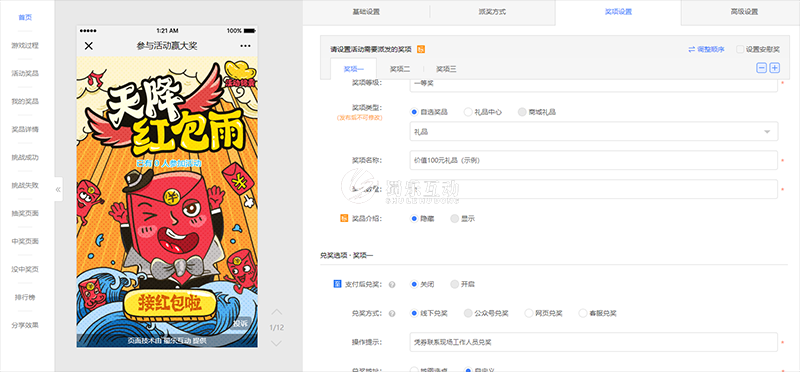
Task: Click the 调整顺序 link
Action: pyautogui.click(x=706, y=49)
